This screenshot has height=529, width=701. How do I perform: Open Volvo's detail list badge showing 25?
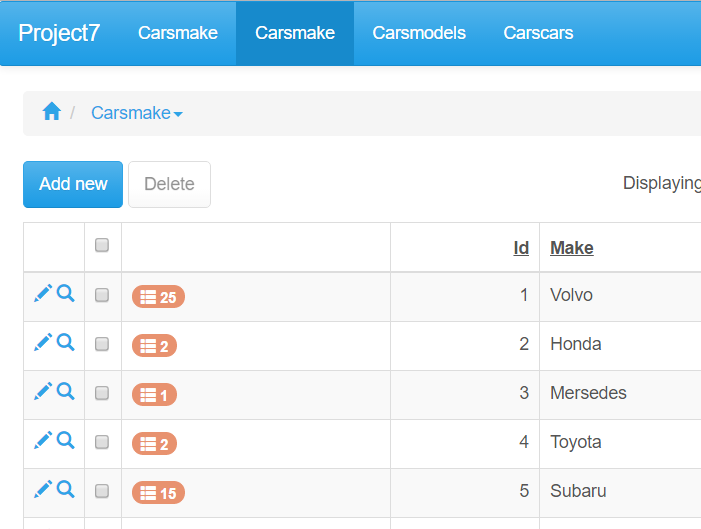[158, 297]
